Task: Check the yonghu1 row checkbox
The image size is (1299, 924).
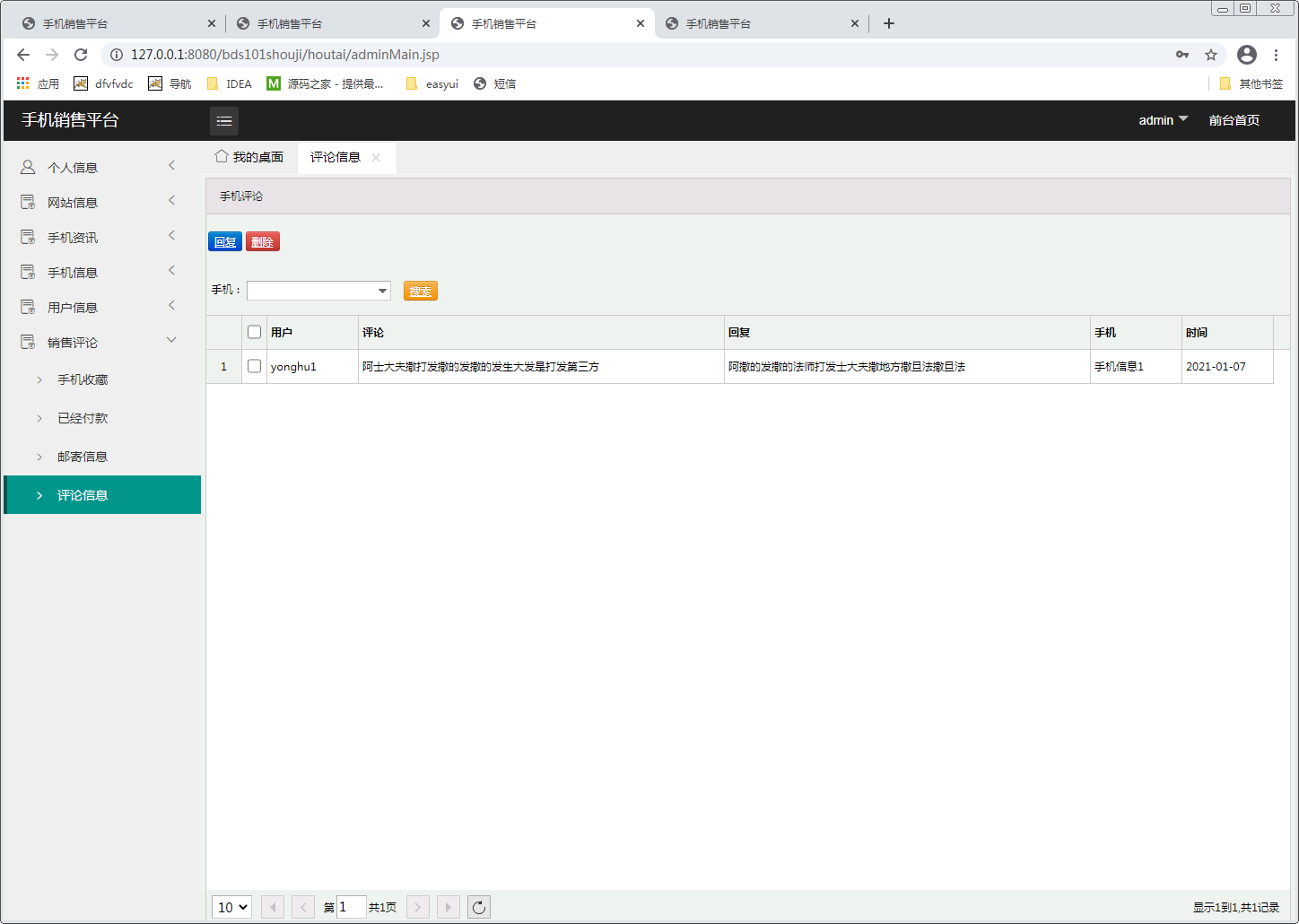Action: (255, 366)
